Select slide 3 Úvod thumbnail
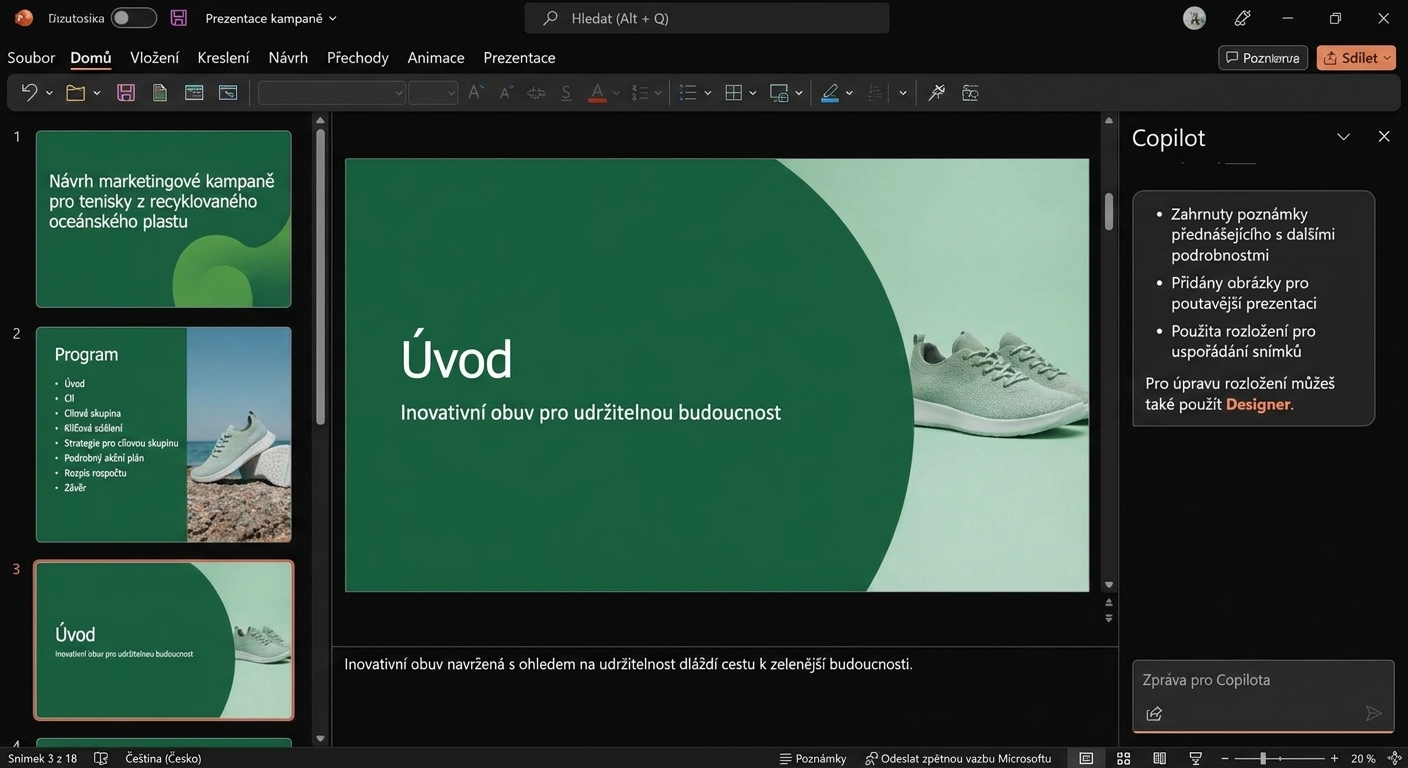Image resolution: width=1408 pixels, height=768 pixels. click(x=164, y=640)
